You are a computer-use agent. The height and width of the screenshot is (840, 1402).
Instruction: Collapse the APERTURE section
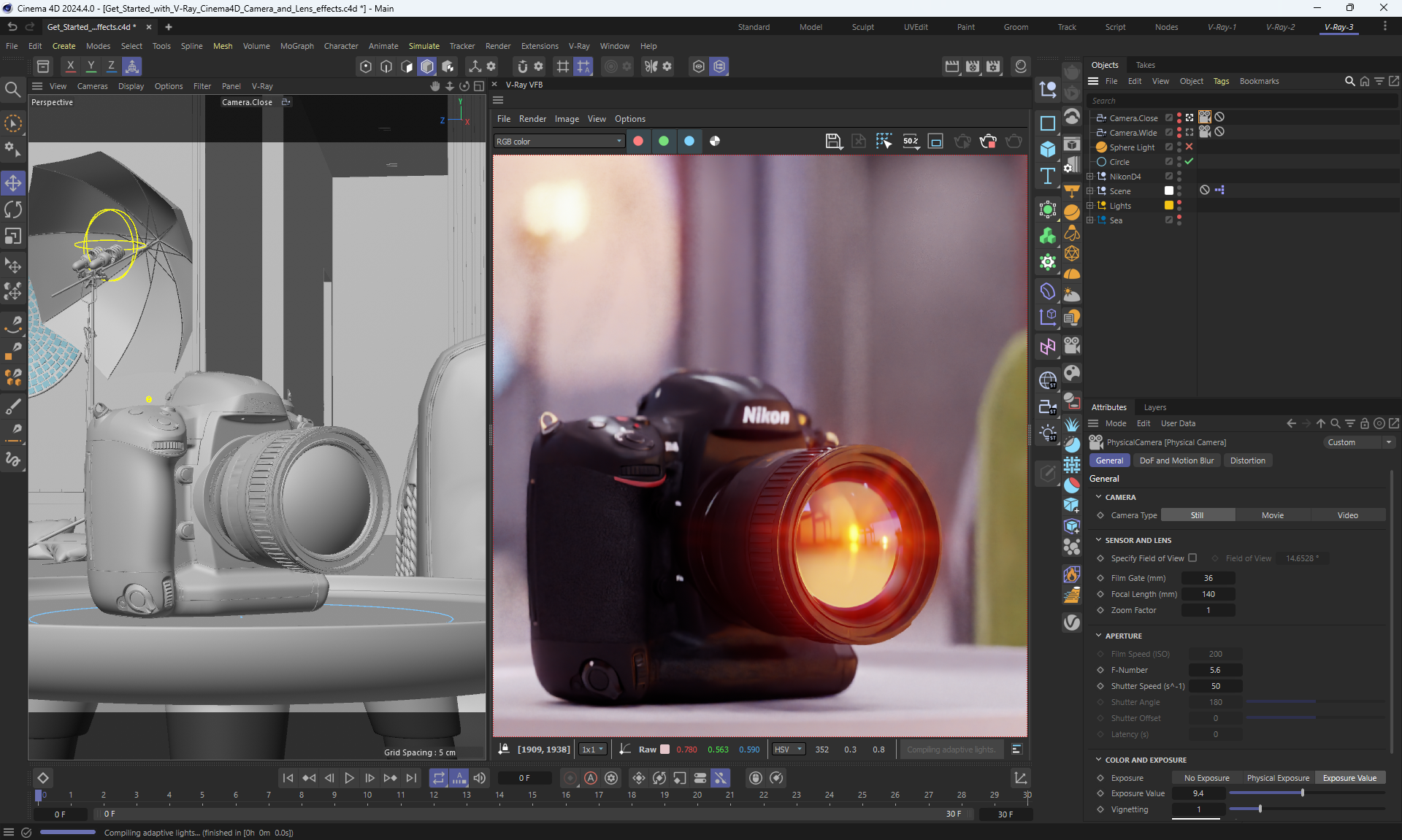(x=1098, y=636)
